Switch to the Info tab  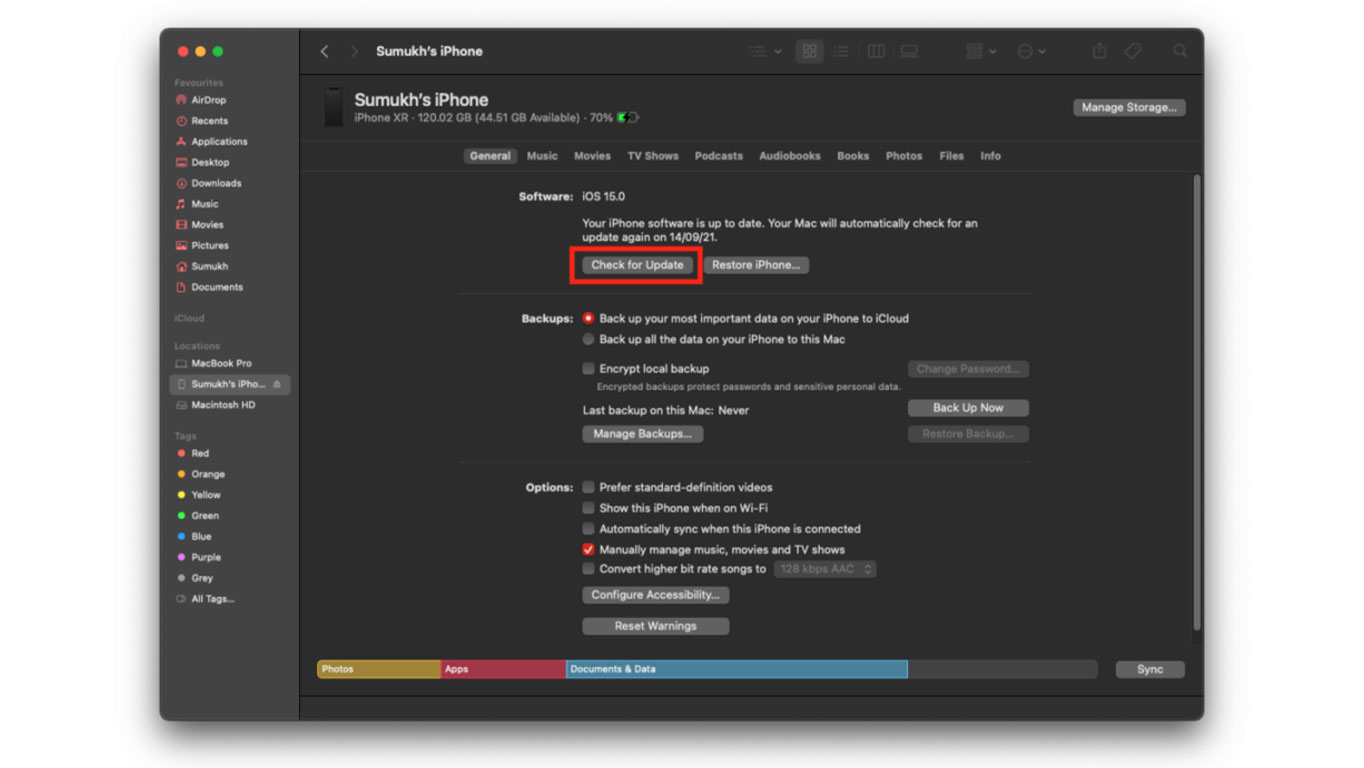pos(991,156)
